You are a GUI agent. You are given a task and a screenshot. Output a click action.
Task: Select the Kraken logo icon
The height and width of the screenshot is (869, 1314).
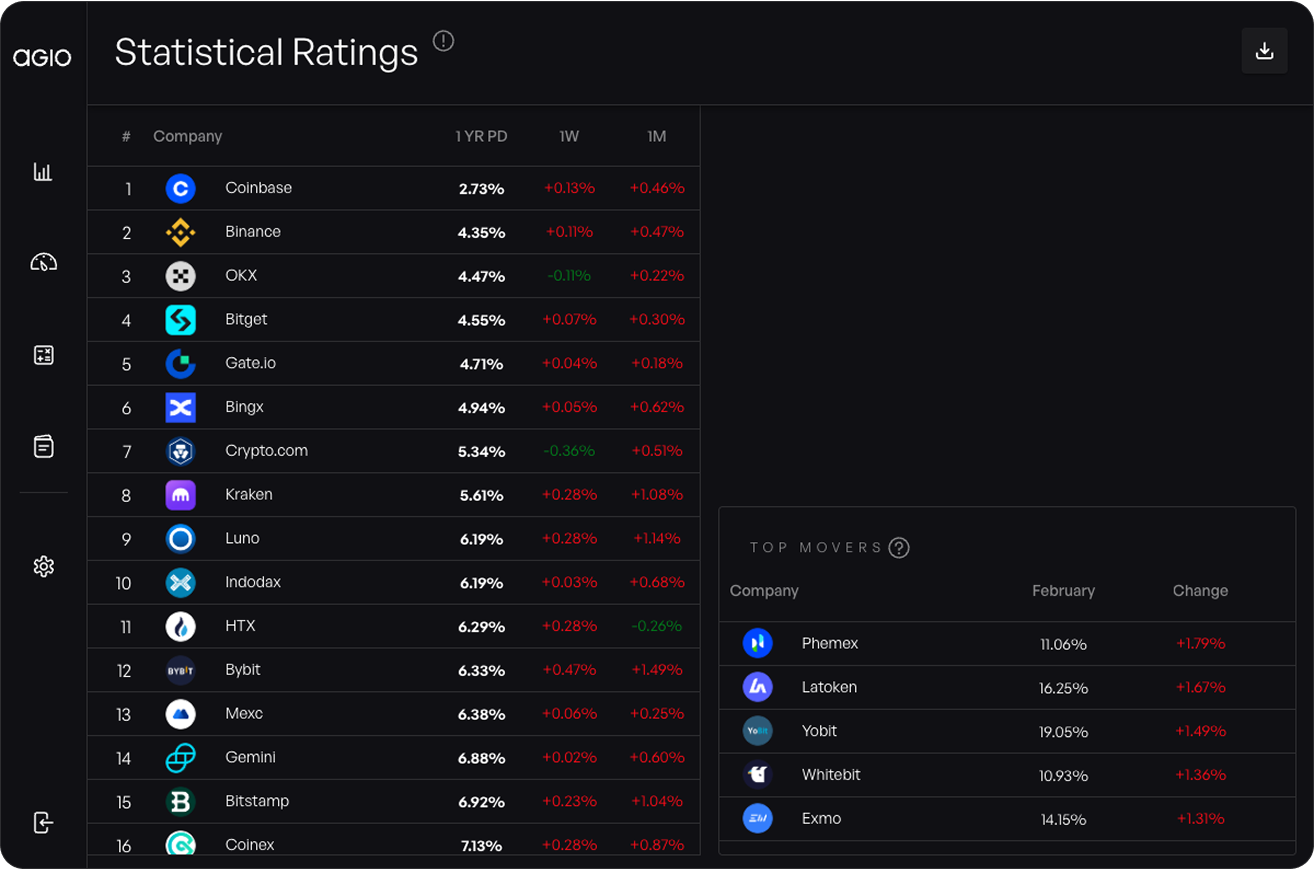181,494
